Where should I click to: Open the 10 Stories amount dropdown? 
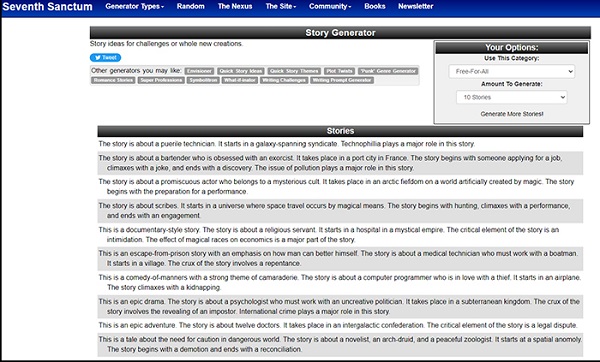click(512, 97)
